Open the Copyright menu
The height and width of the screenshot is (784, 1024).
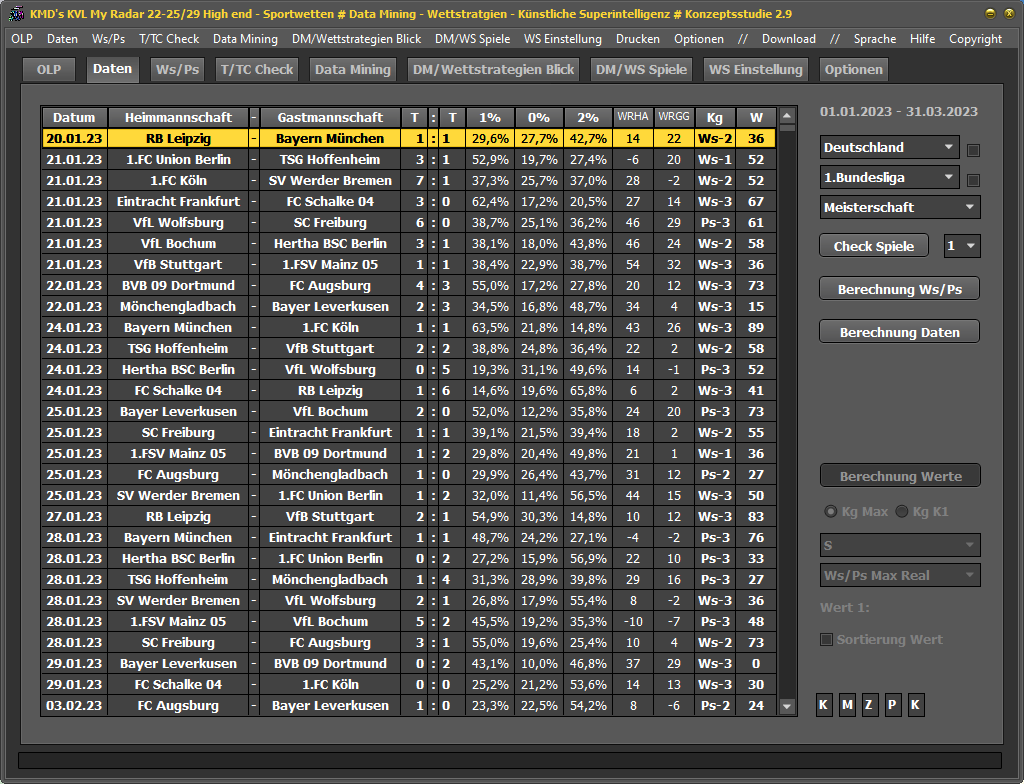[x=975, y=39]
